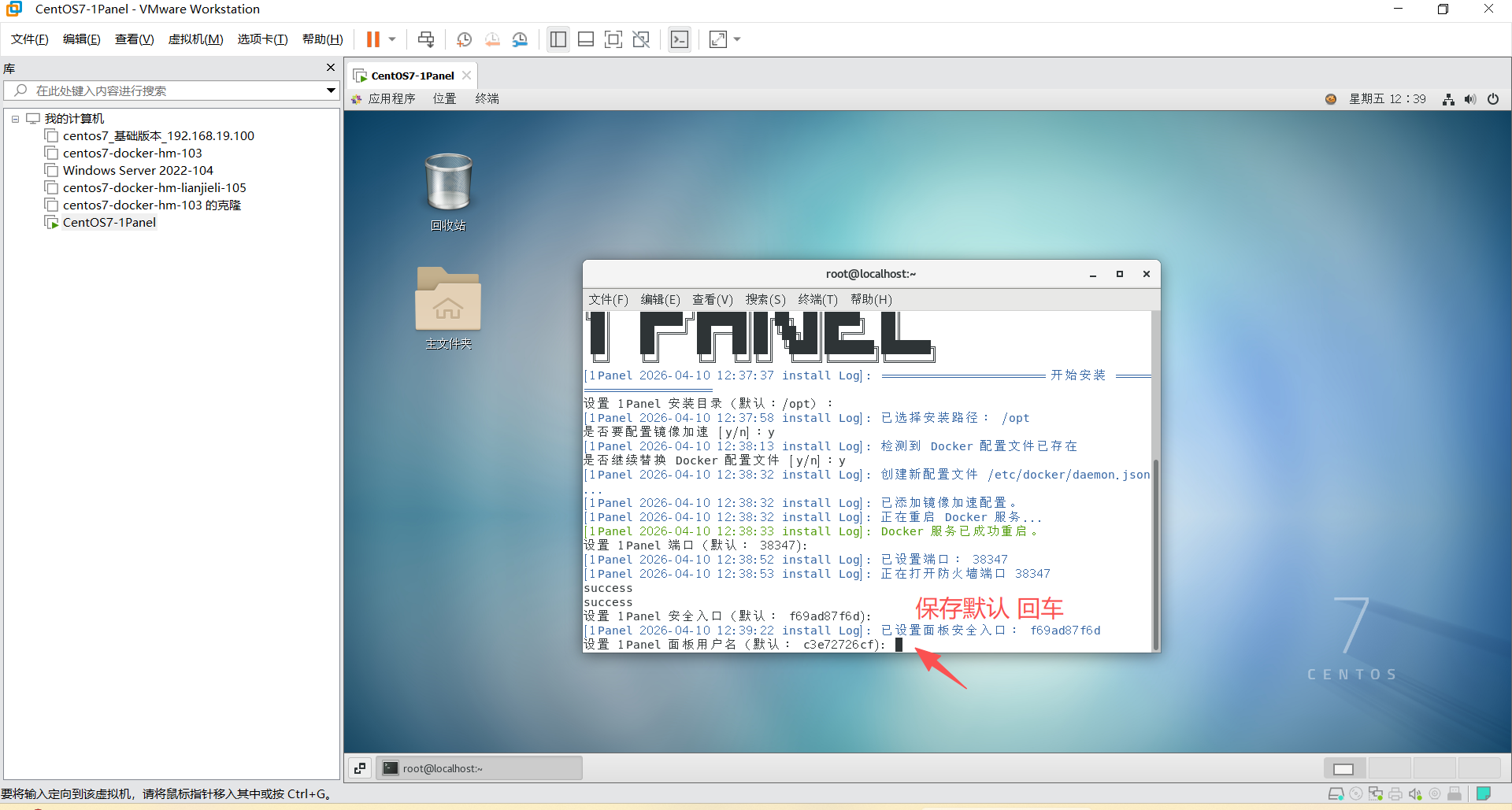Screen dimensions: 1512x810
Task: Open the 帮助(H) menu in VMware
Action: pyautogui.click(x=323, y=39)
